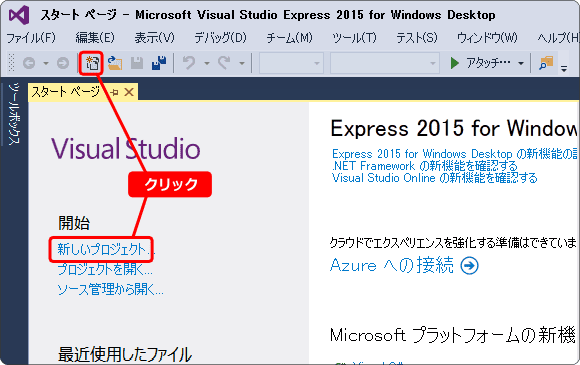Open the ファイル(F) menu

[31, 37]
